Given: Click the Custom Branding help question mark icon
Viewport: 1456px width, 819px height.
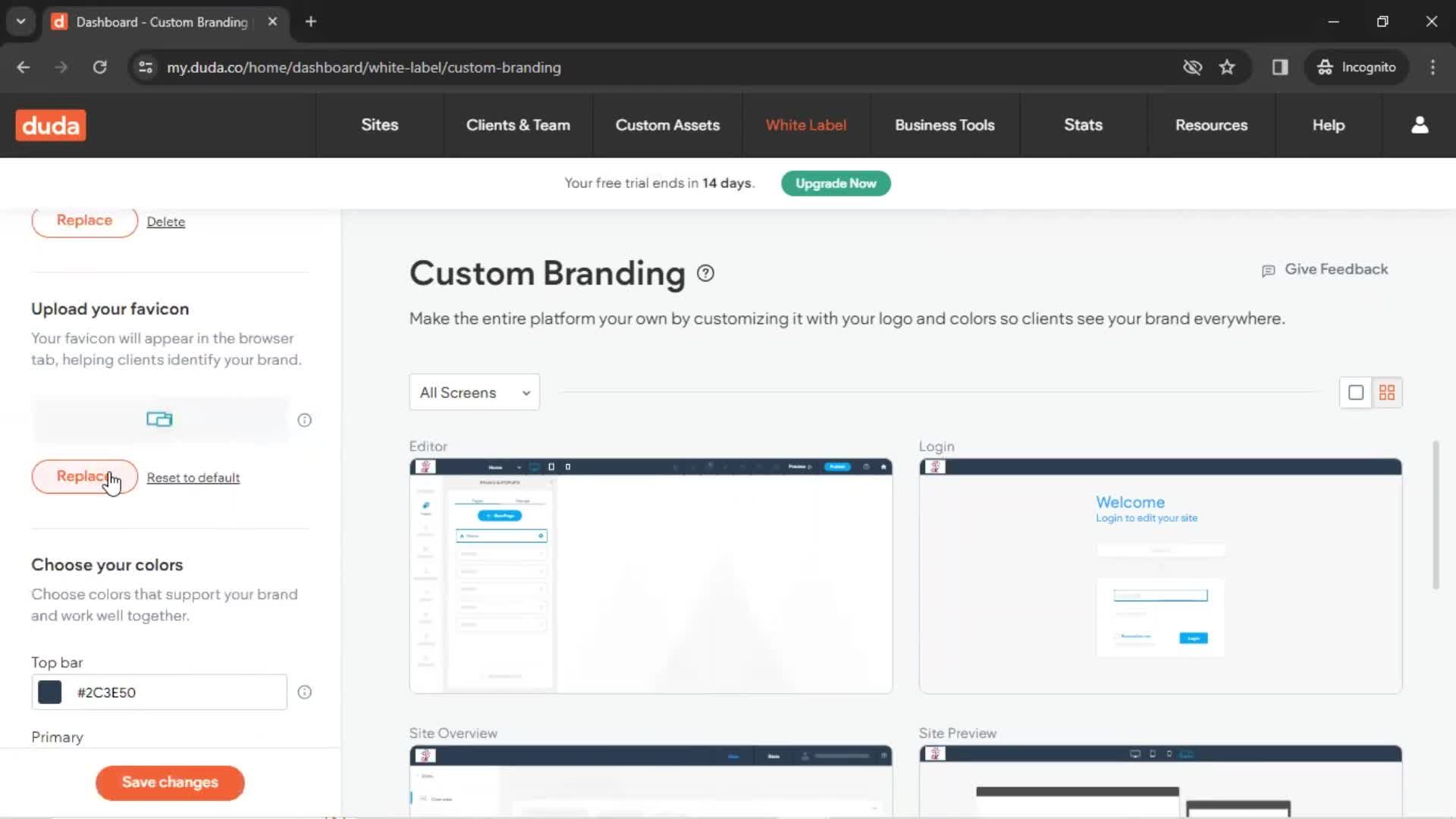Looking at the screenshot, I should (705, 273).
